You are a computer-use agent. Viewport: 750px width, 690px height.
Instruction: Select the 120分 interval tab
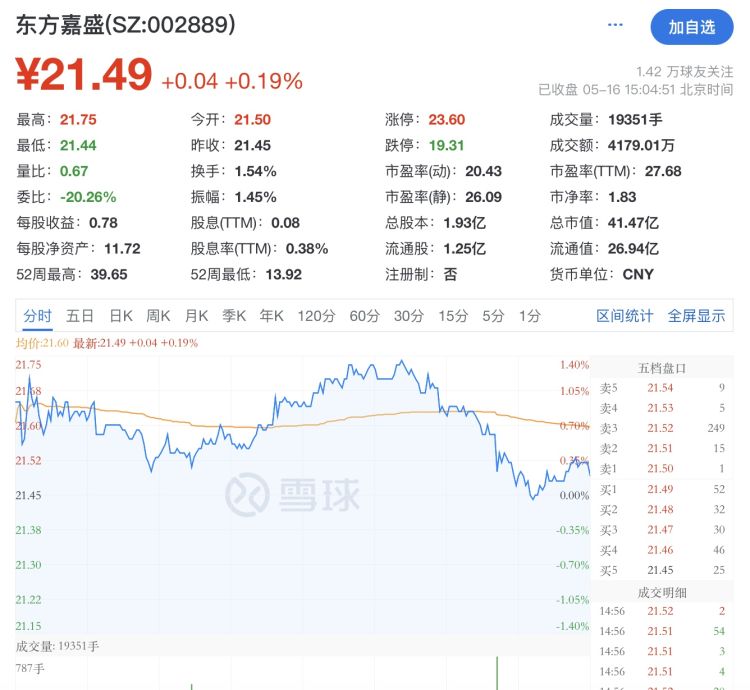click(x=316, y=316)
